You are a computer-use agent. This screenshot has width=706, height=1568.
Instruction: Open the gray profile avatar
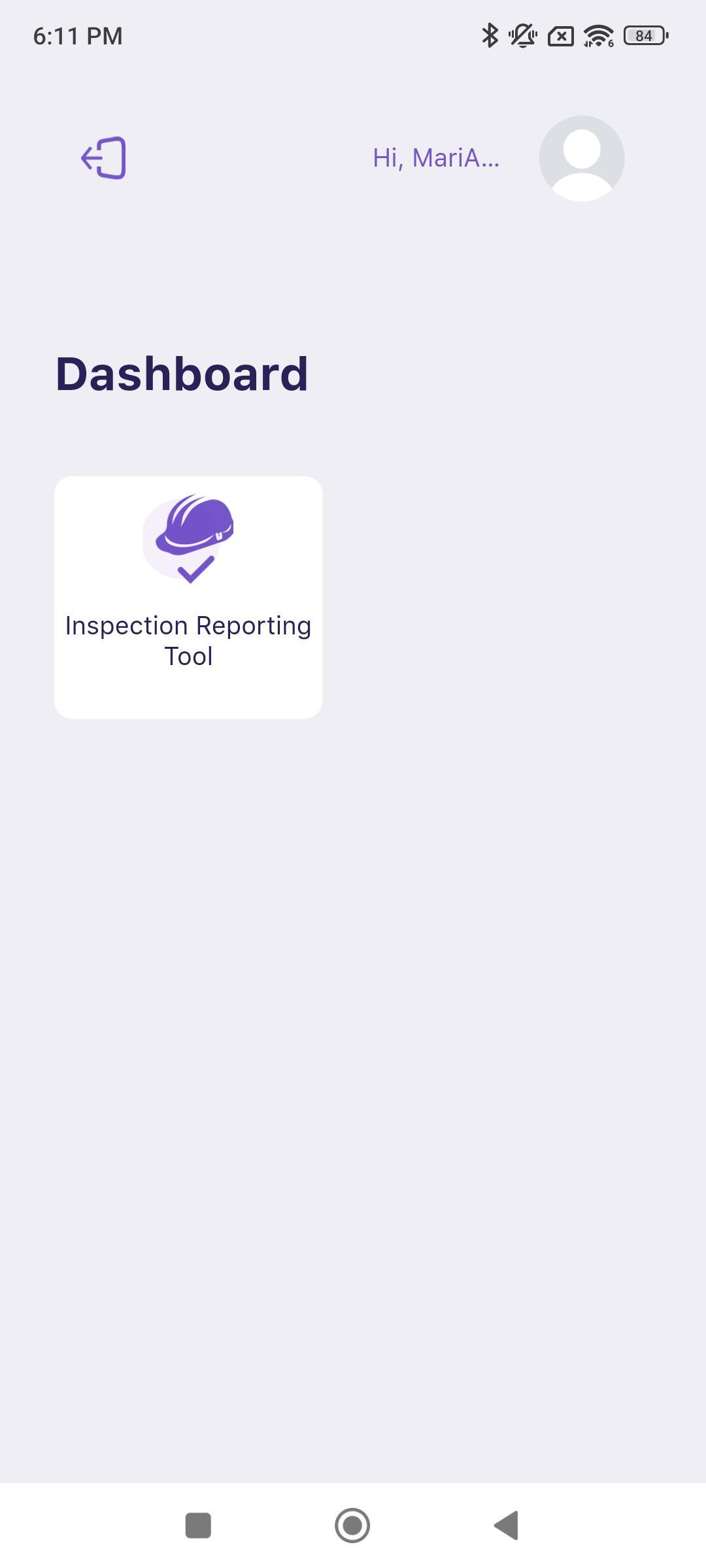click(x=581, y=158)
